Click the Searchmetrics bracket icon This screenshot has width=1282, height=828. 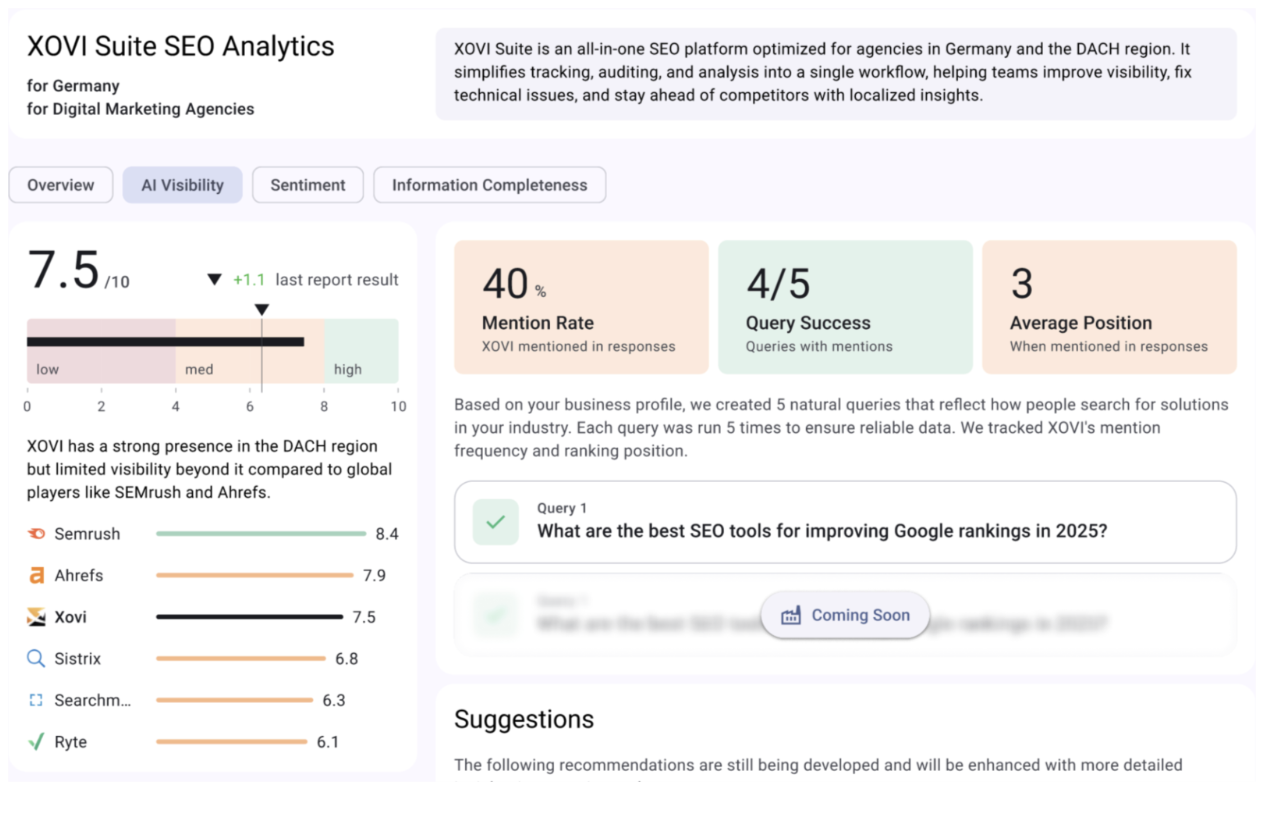(x=36, y=701)
